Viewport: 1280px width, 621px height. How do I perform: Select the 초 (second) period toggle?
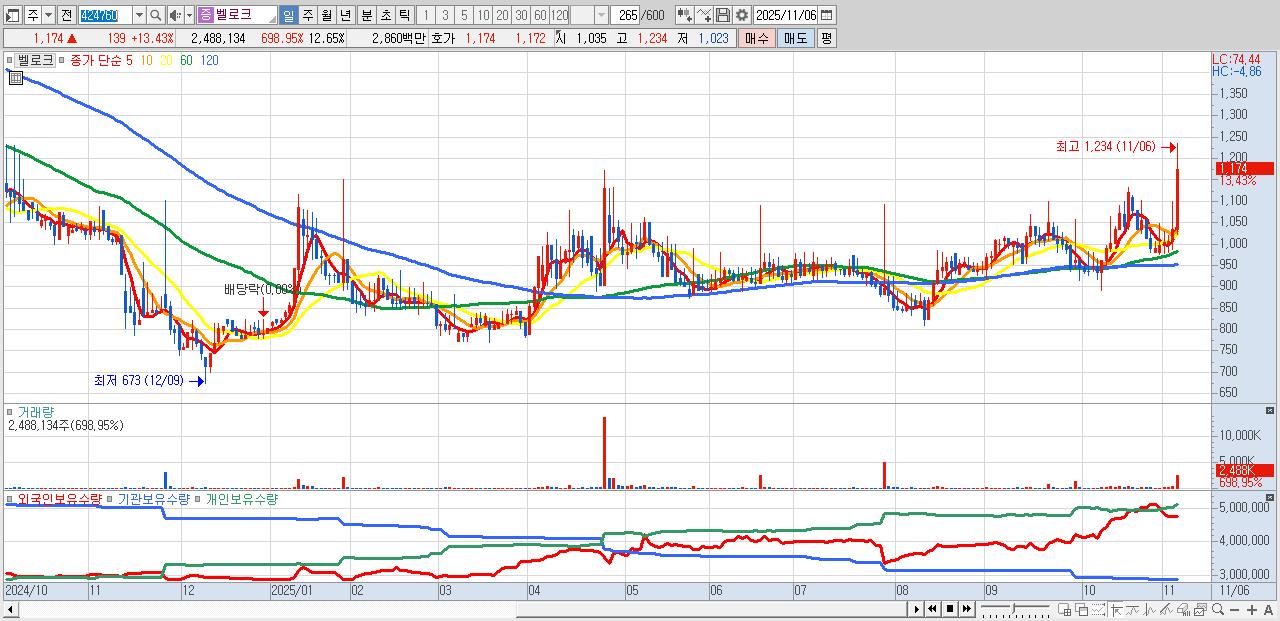[385, 15]
